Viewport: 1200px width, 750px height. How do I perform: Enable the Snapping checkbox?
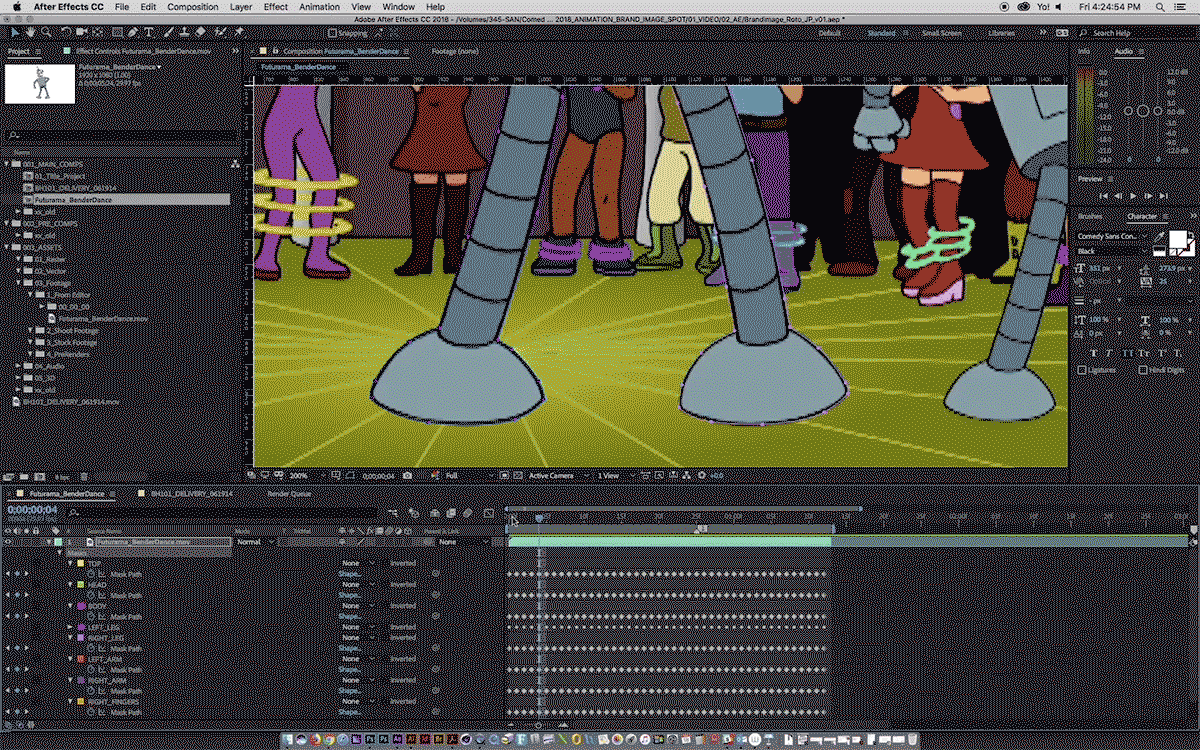click(x=331, y=33)
